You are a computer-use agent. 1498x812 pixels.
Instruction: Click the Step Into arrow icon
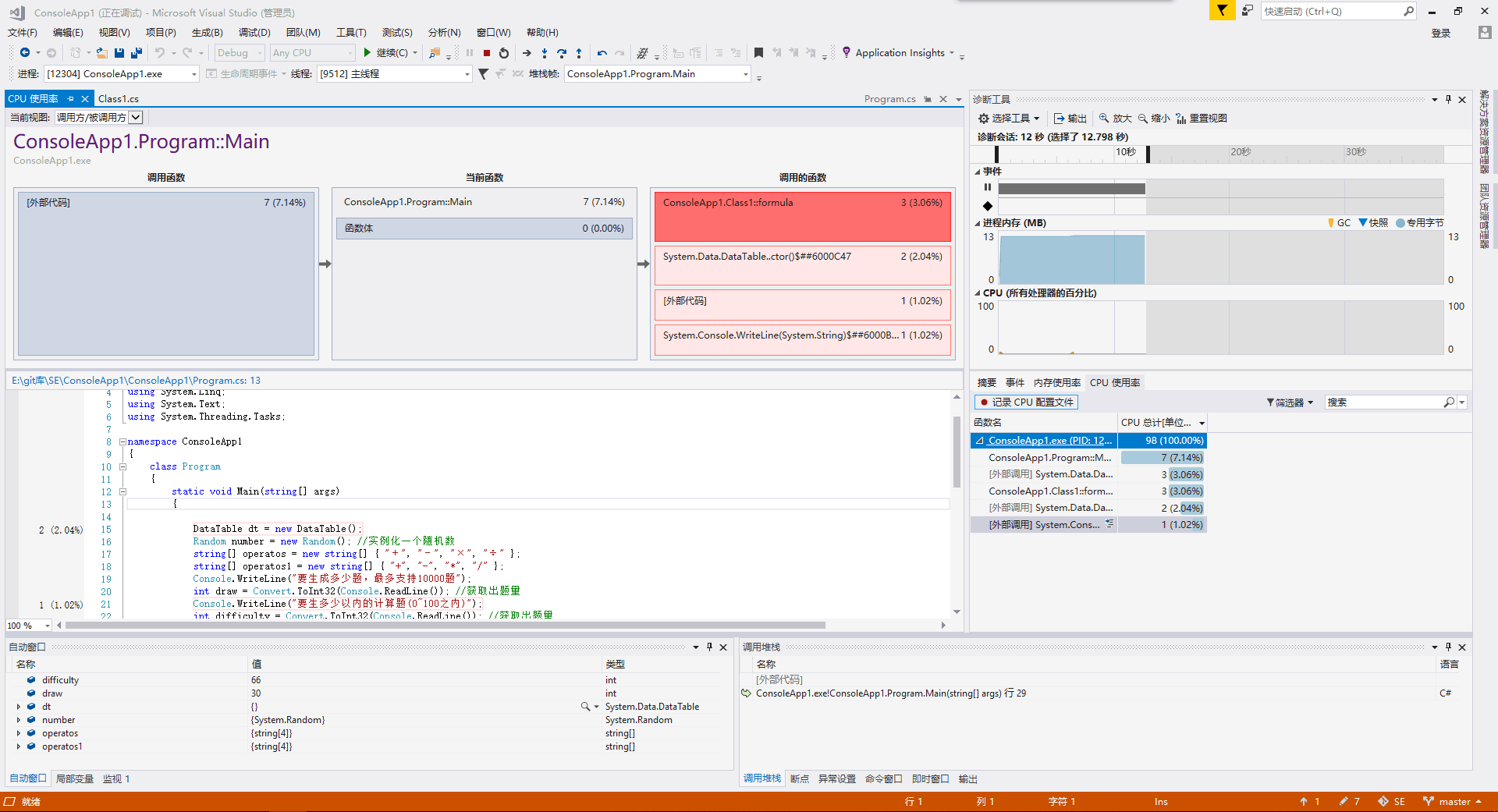tap(545, 53)
